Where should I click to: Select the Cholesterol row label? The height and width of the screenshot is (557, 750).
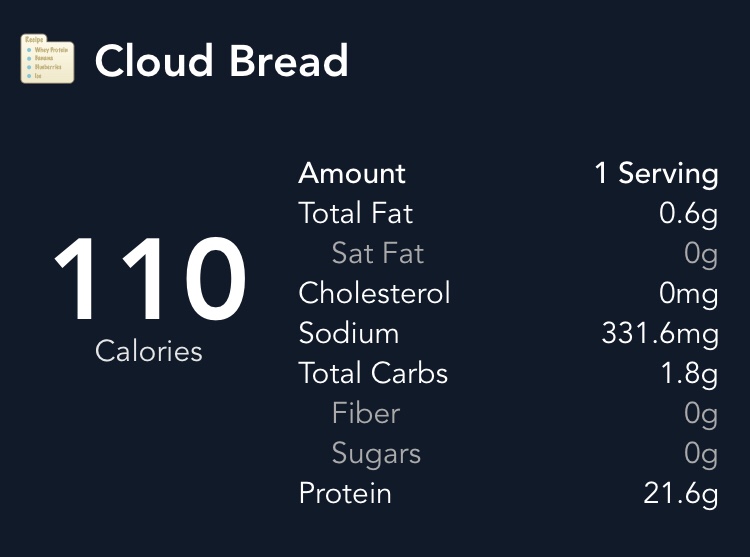click(374, 293)
